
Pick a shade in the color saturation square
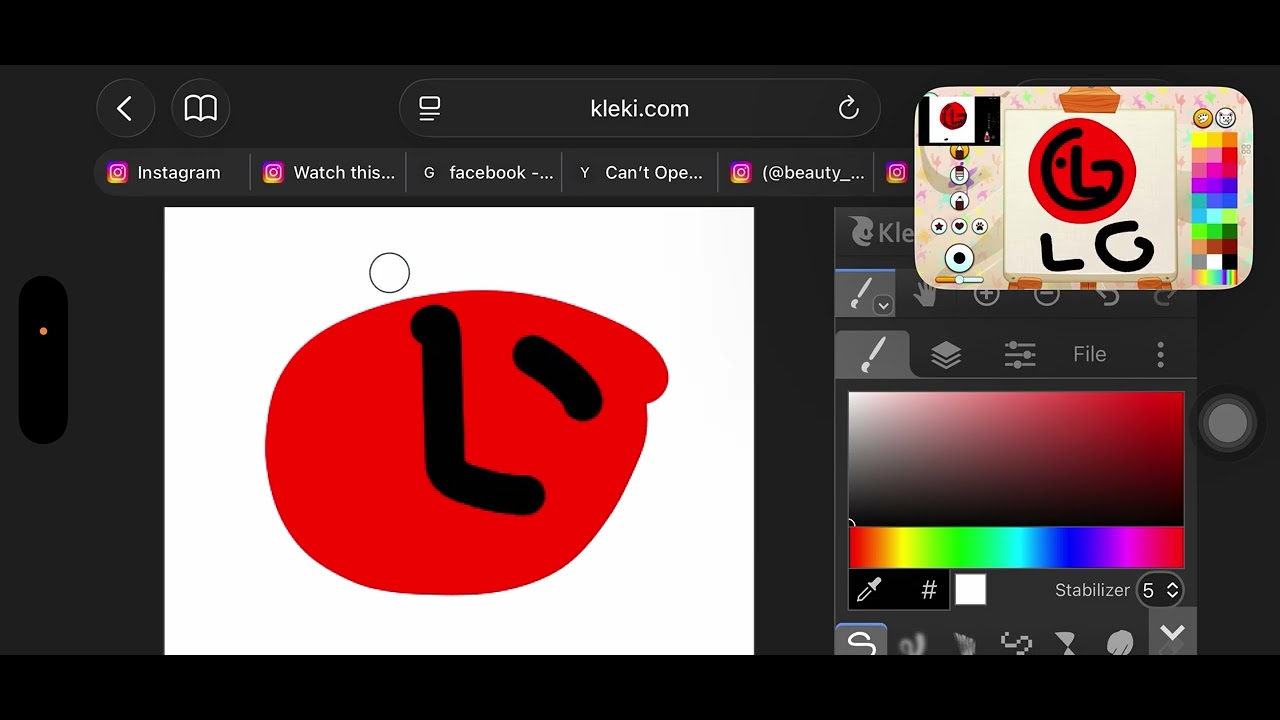1016,459
